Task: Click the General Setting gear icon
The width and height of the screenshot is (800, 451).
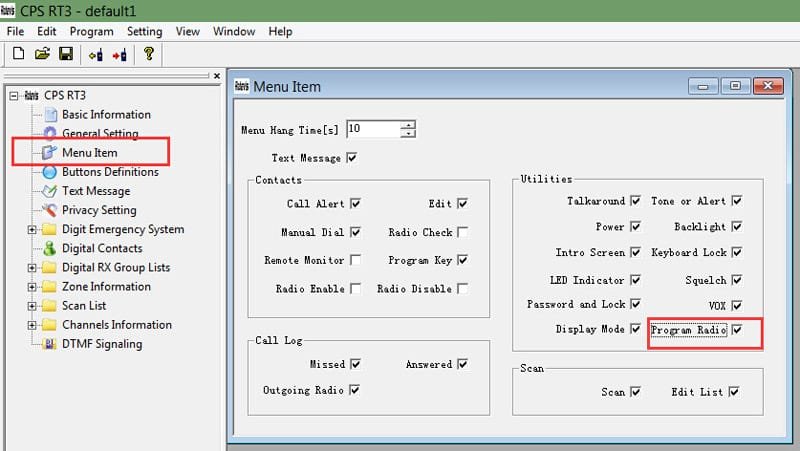Action: [x=49, y=133]
